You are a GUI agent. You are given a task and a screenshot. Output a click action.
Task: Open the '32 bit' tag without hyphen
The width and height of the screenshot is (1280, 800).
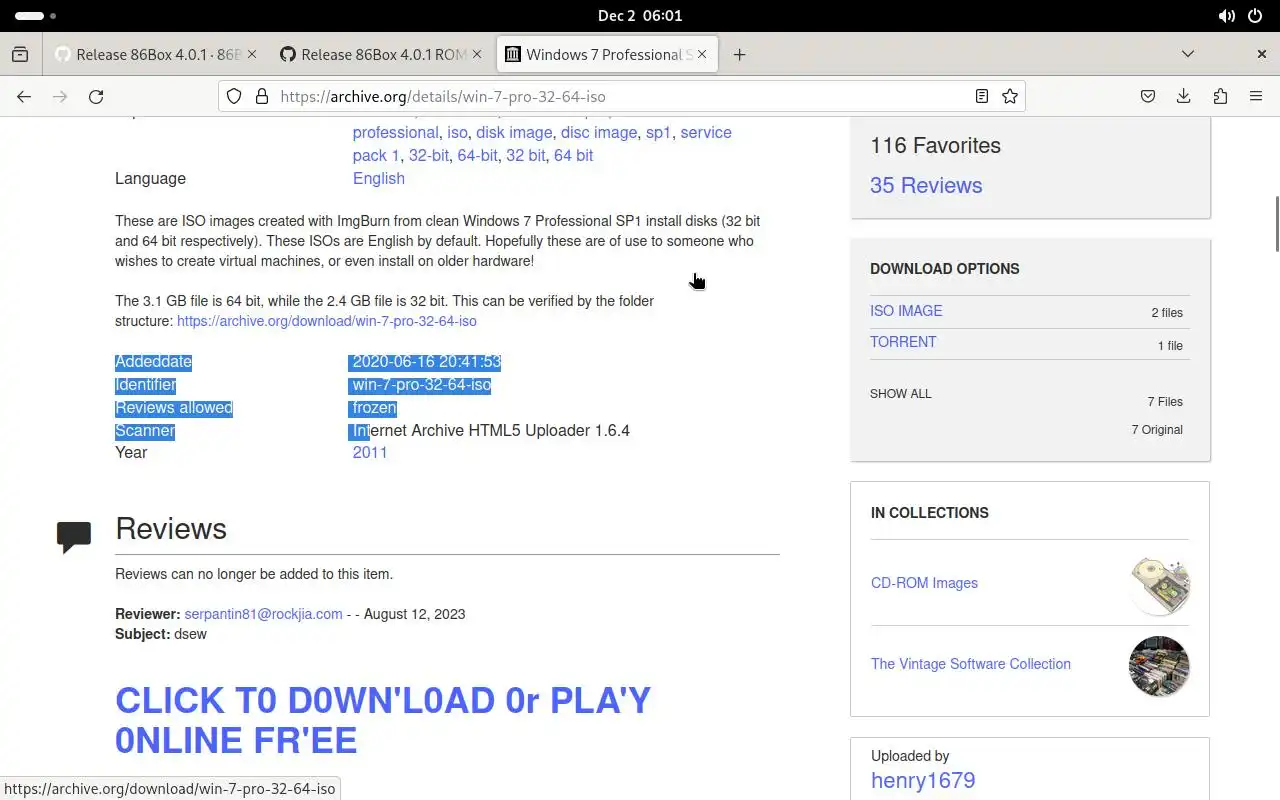coord(526,155)
